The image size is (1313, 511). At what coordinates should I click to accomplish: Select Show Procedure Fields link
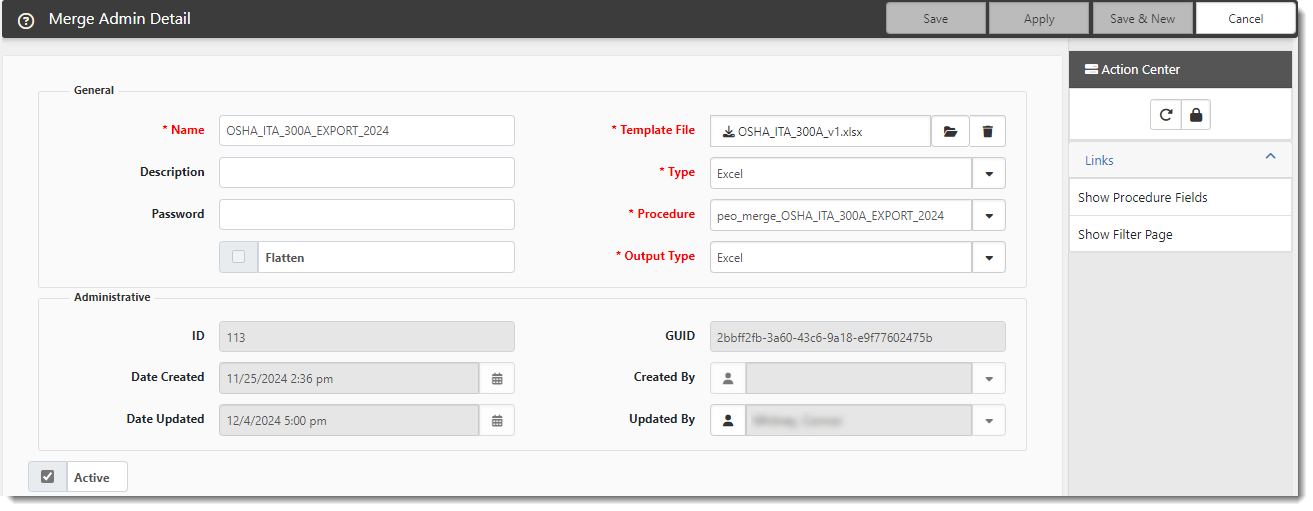tap(1142, 198)
